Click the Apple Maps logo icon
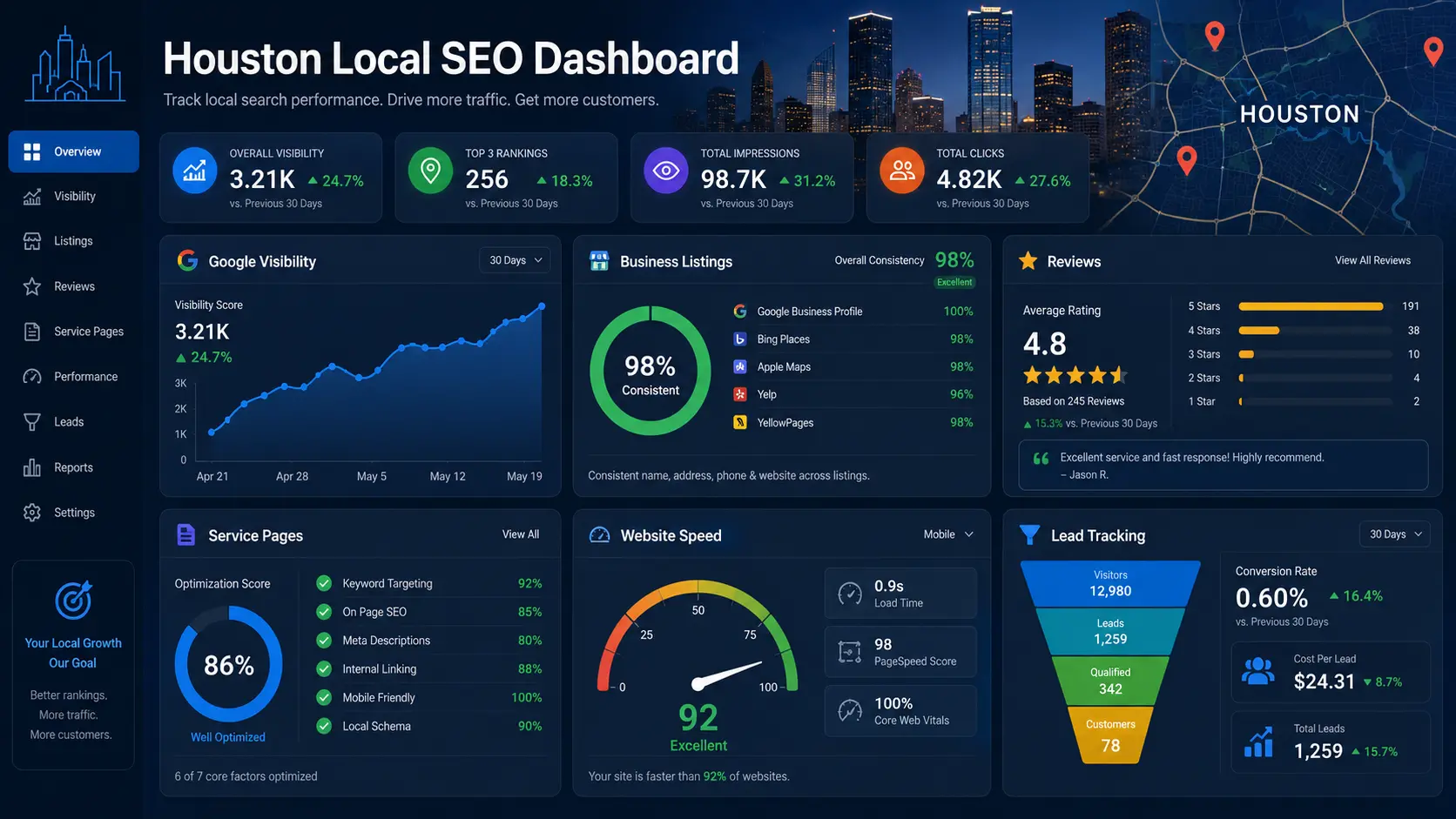This screenshot has width=1456, height=819. (739, 366)
